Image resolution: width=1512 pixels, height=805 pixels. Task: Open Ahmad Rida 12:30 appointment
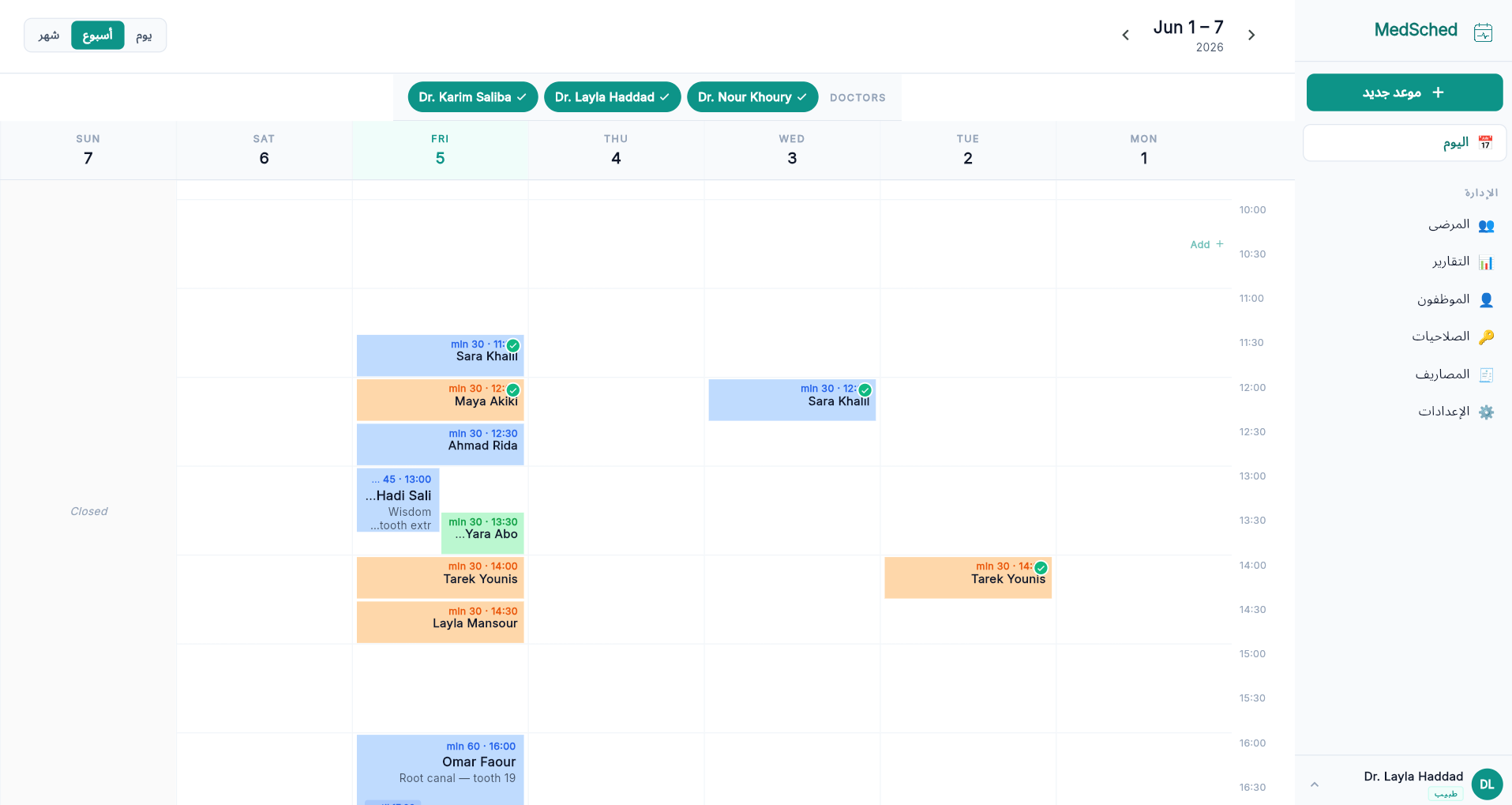[441, 444]
